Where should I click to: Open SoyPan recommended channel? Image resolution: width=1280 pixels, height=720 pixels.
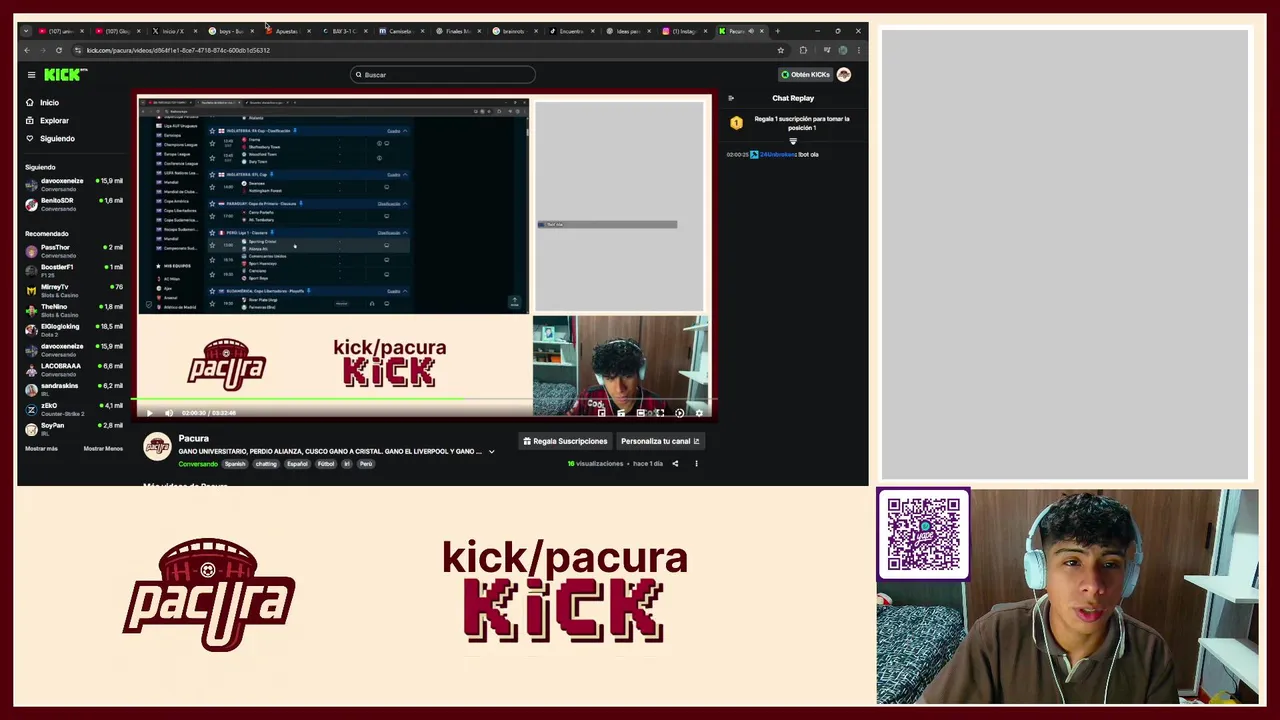coord(74,429)
